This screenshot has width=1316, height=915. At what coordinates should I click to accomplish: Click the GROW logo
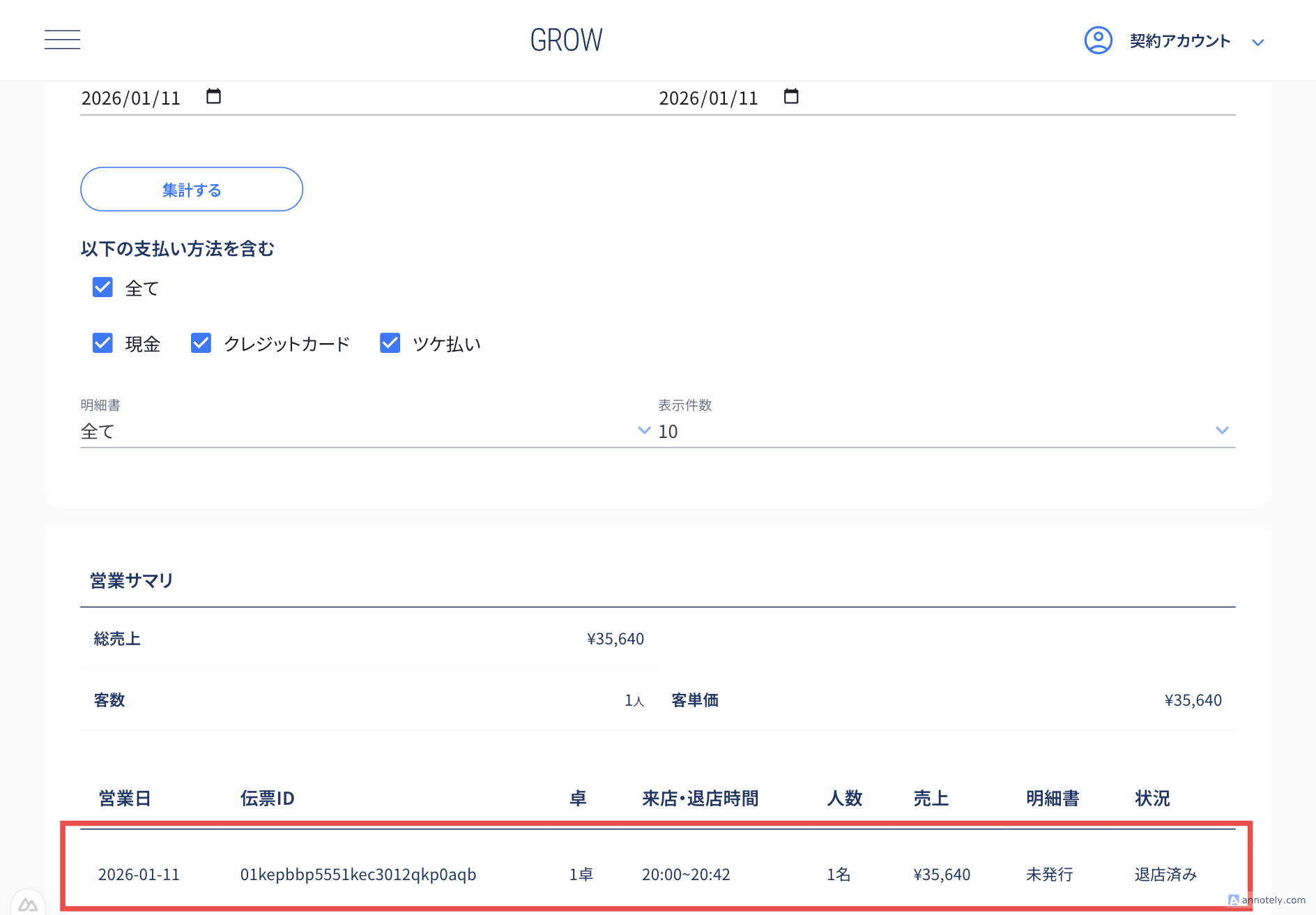pyautogui.click(x=566, y=40)
